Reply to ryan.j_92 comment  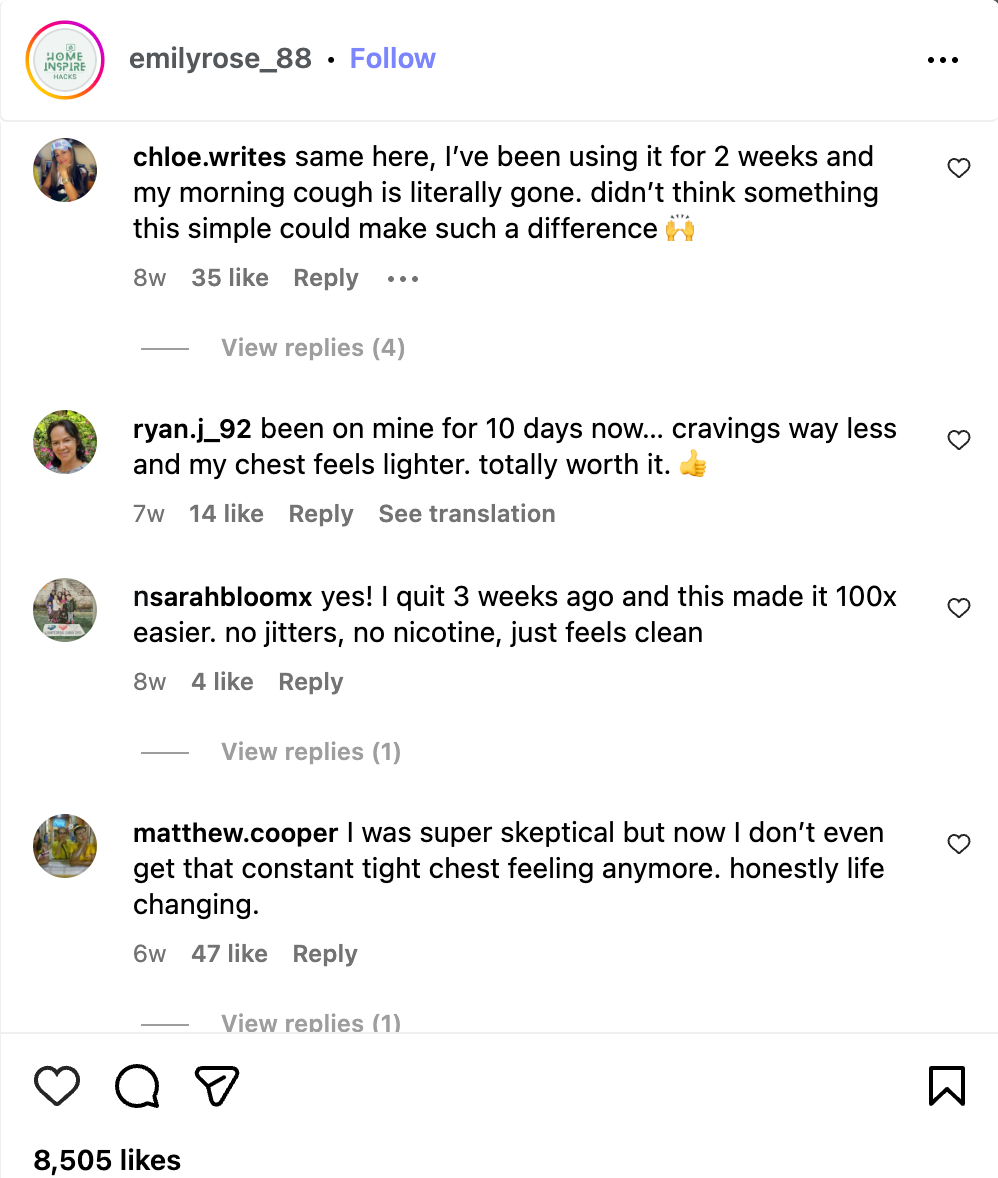click(321, 514)
